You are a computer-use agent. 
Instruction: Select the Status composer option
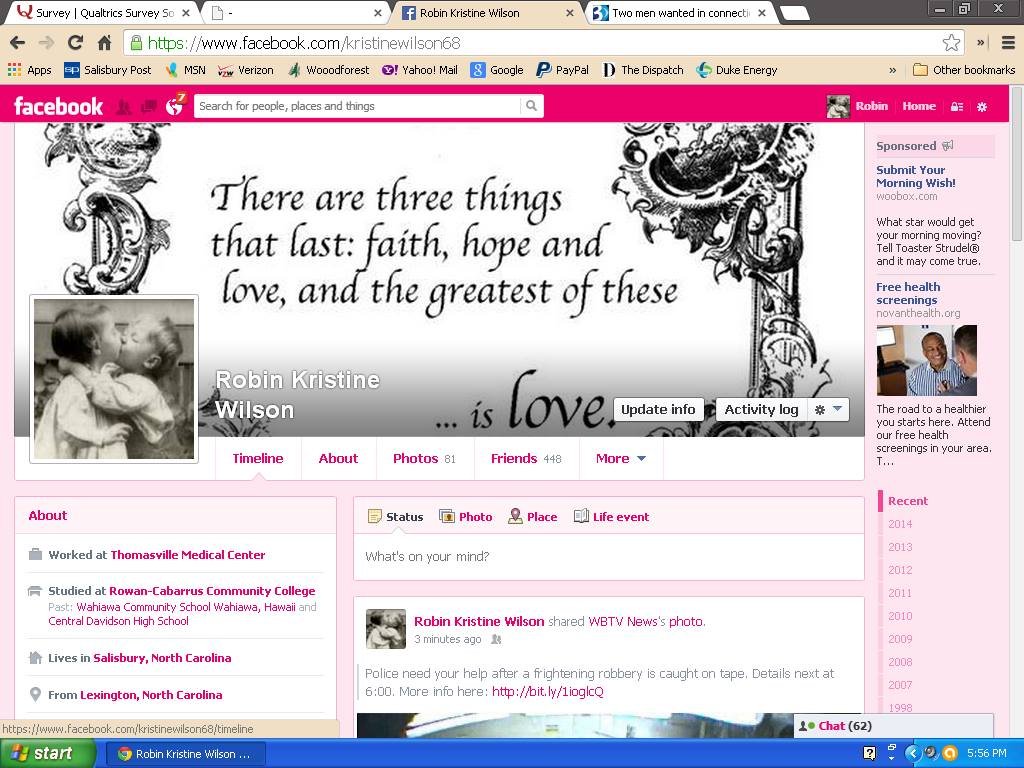coord(396,517)
